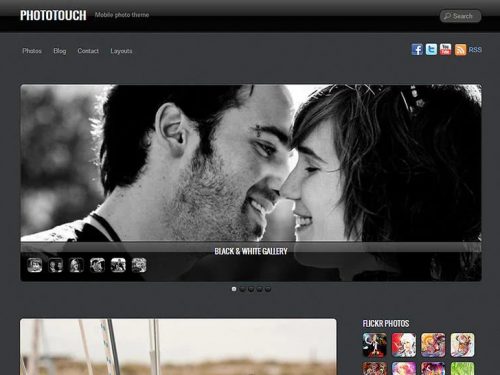This screenshot has height=375, width=500.
Task: Open the Twitter bird icon
Action: (x=431, y=49)
